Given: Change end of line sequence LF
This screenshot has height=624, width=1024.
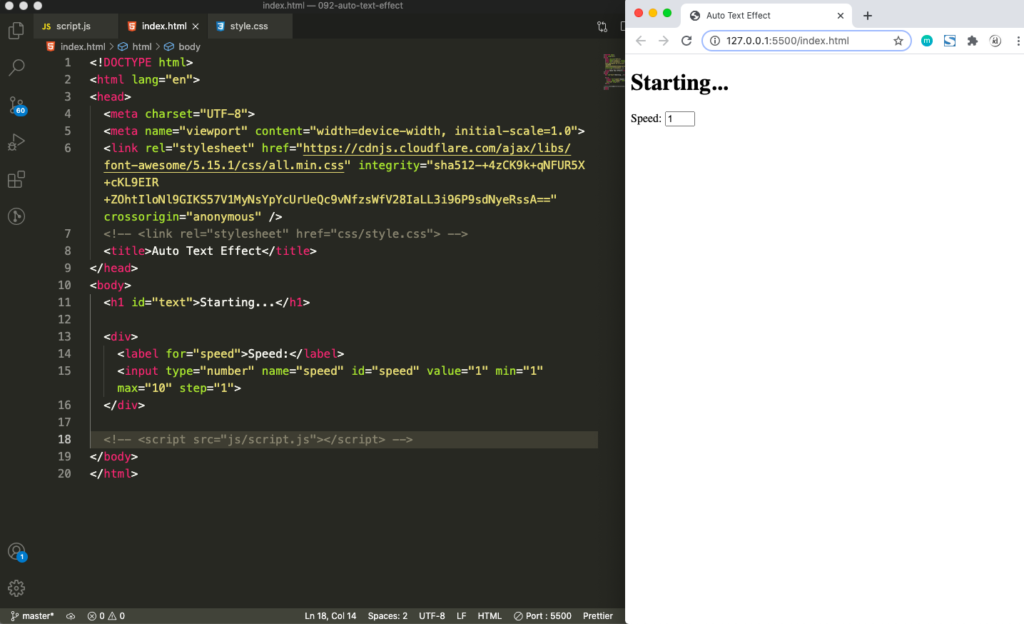Looking at the screenshot, I should point(461,616).
